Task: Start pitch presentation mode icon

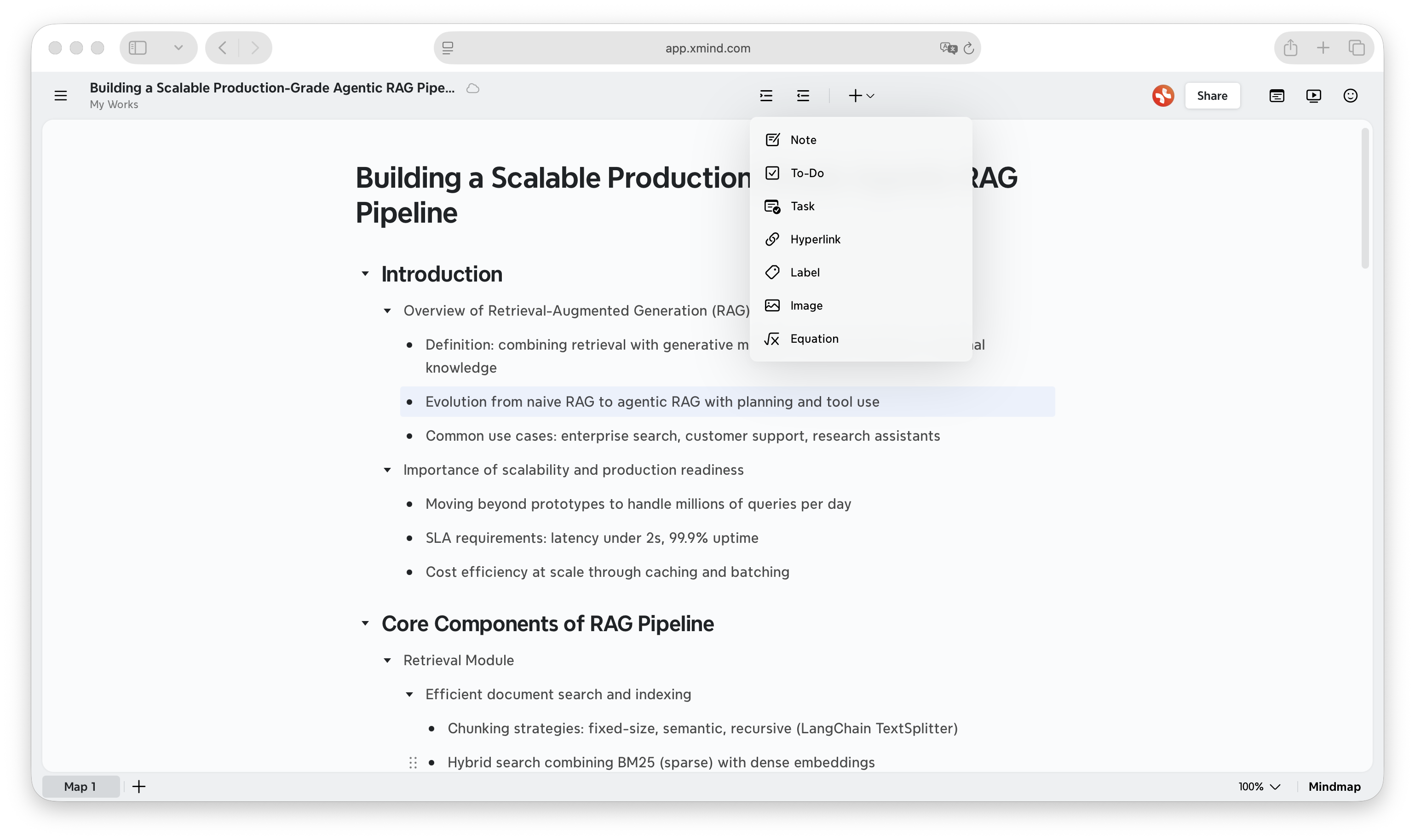Action: (1313, 96)
